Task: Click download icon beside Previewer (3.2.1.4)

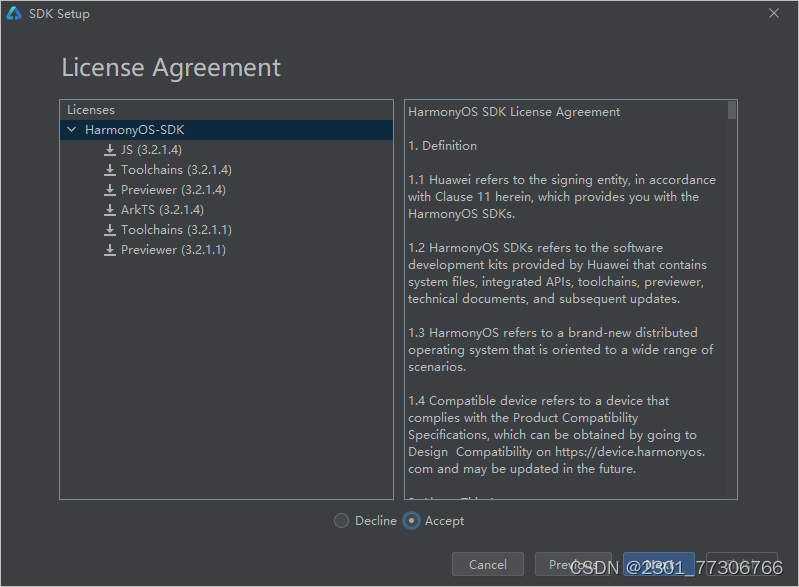Action: pos(110,190)
